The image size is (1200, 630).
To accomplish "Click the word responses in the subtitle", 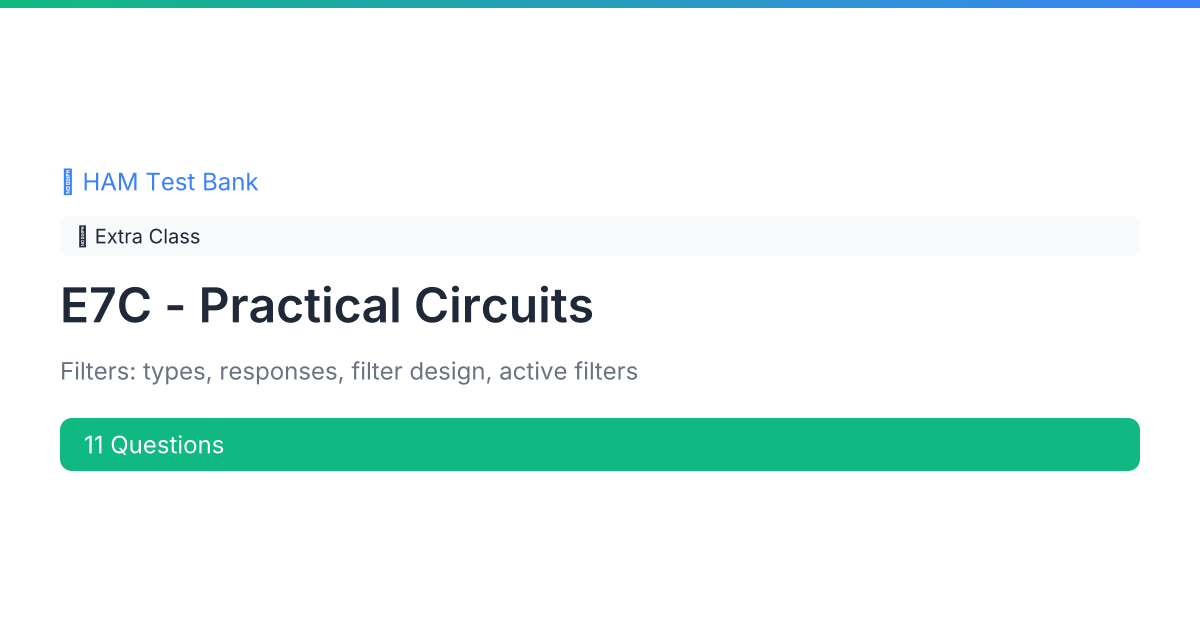I will [282, 372].
